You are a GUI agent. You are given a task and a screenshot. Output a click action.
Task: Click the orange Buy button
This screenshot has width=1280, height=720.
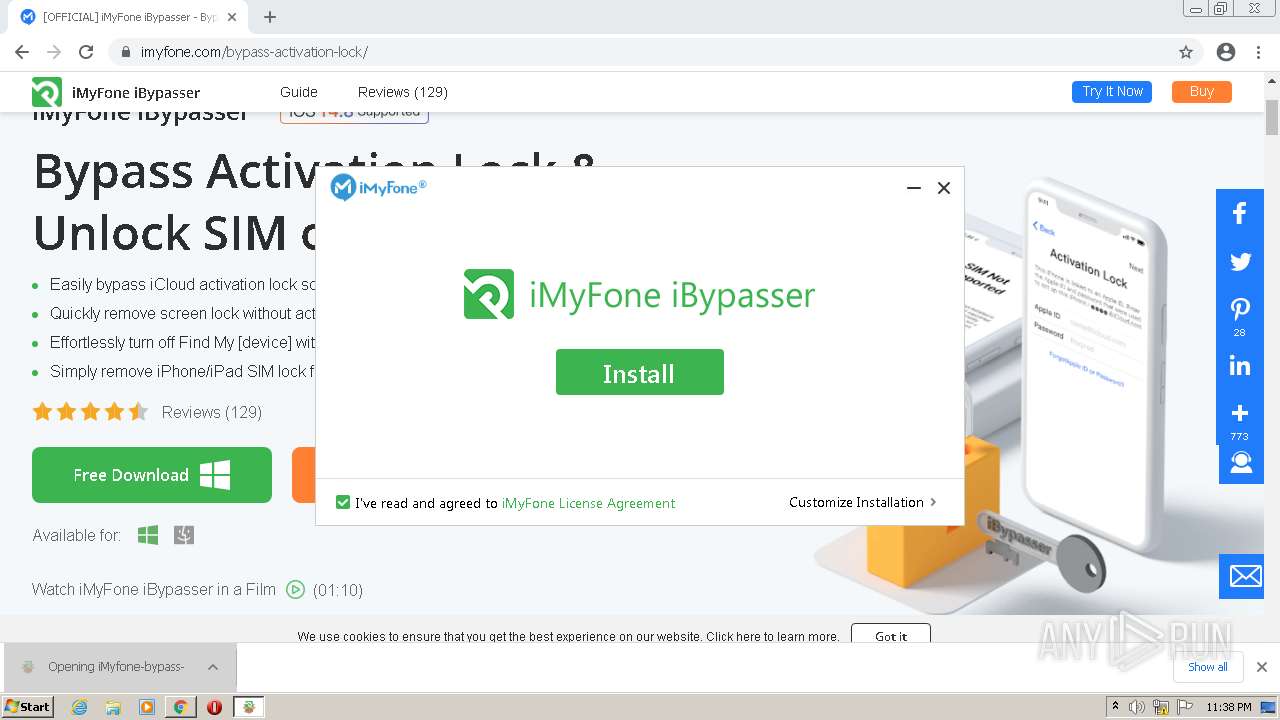[1202, 91]
